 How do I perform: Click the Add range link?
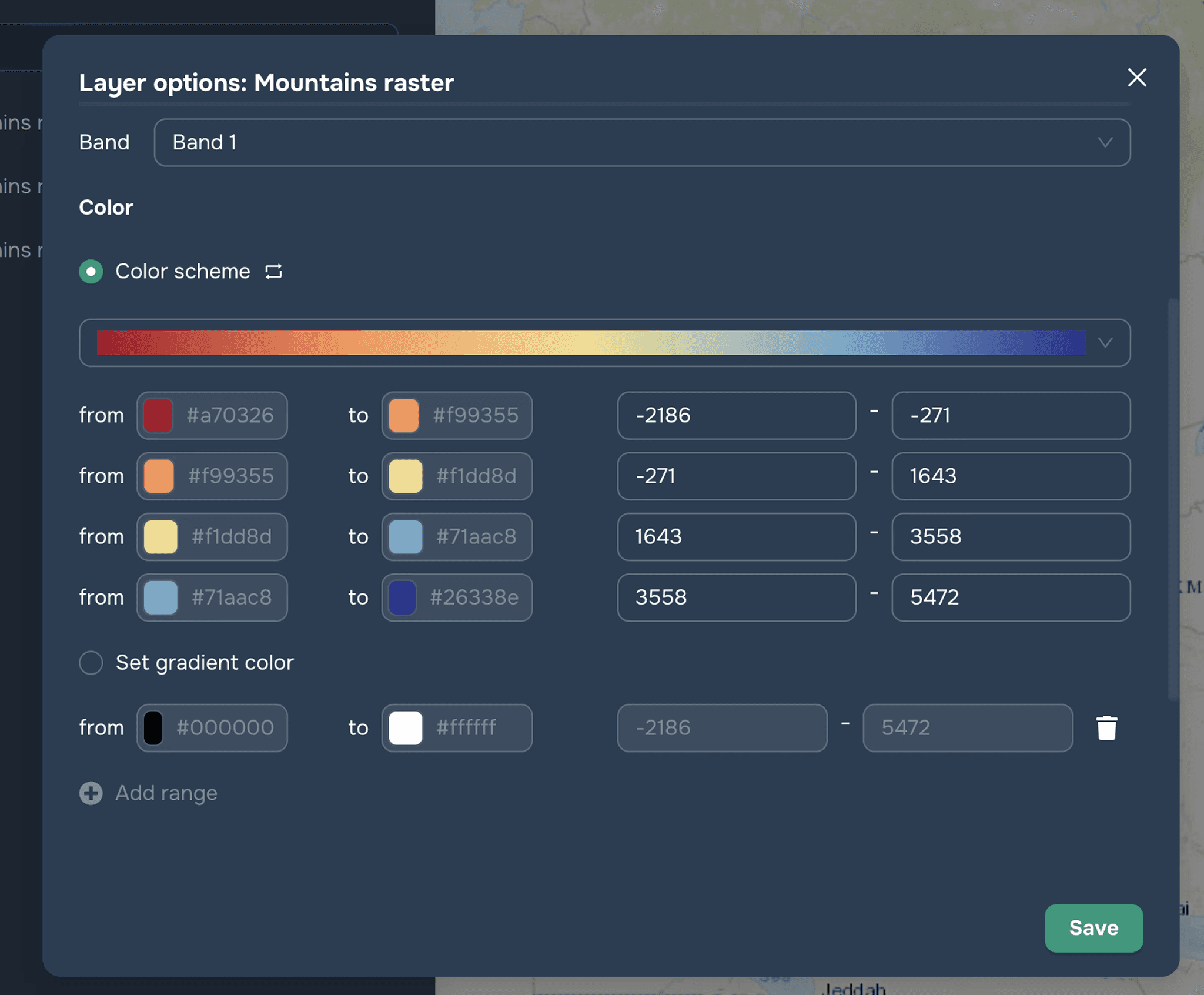pos(166,793)
